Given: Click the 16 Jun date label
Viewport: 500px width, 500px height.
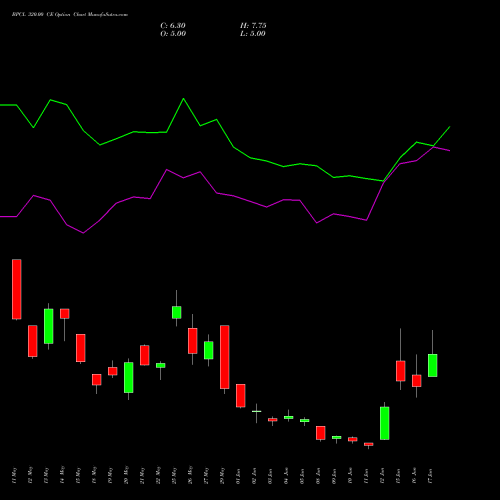Looking at the screenshot, I should 414,476.
